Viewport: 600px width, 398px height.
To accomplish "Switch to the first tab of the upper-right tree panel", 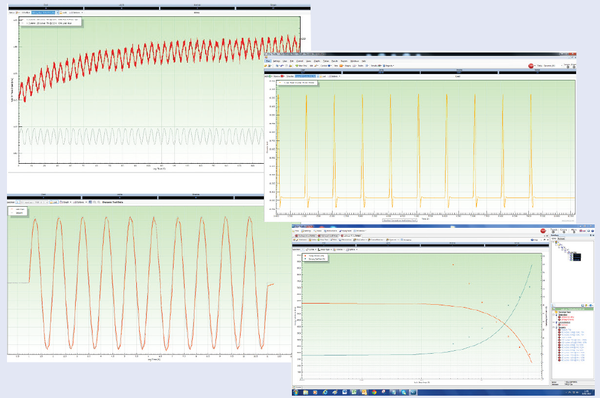I will click(x=554, y=238).
